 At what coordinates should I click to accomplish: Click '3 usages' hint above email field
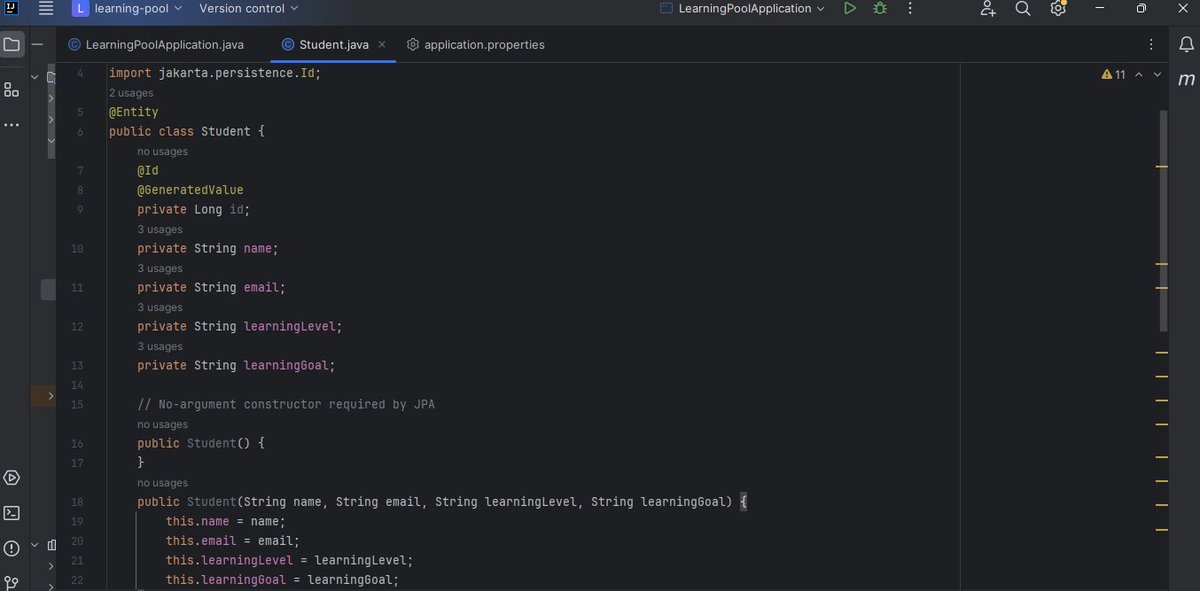(160, 269)
